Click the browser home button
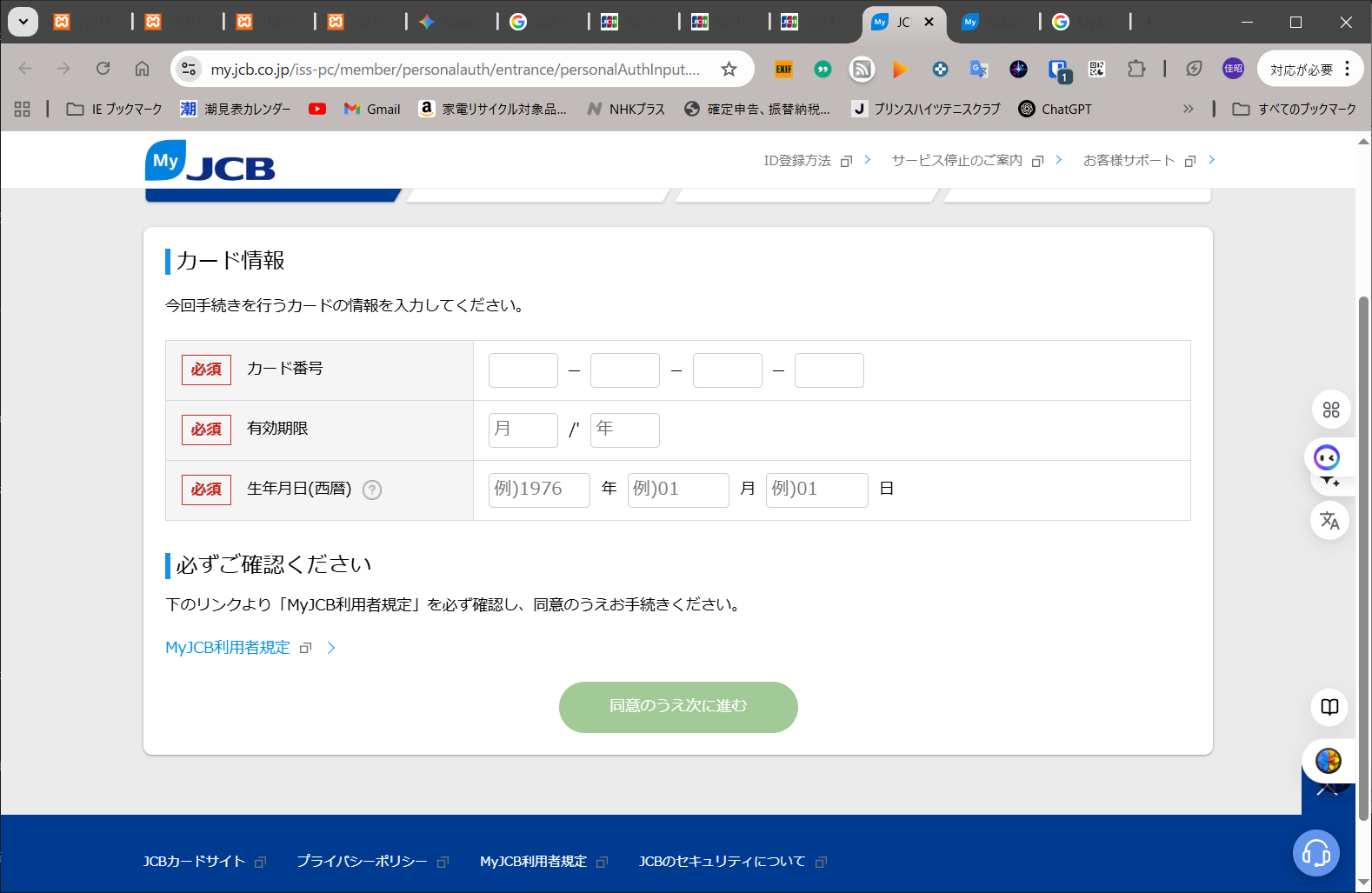 [142, 69]
